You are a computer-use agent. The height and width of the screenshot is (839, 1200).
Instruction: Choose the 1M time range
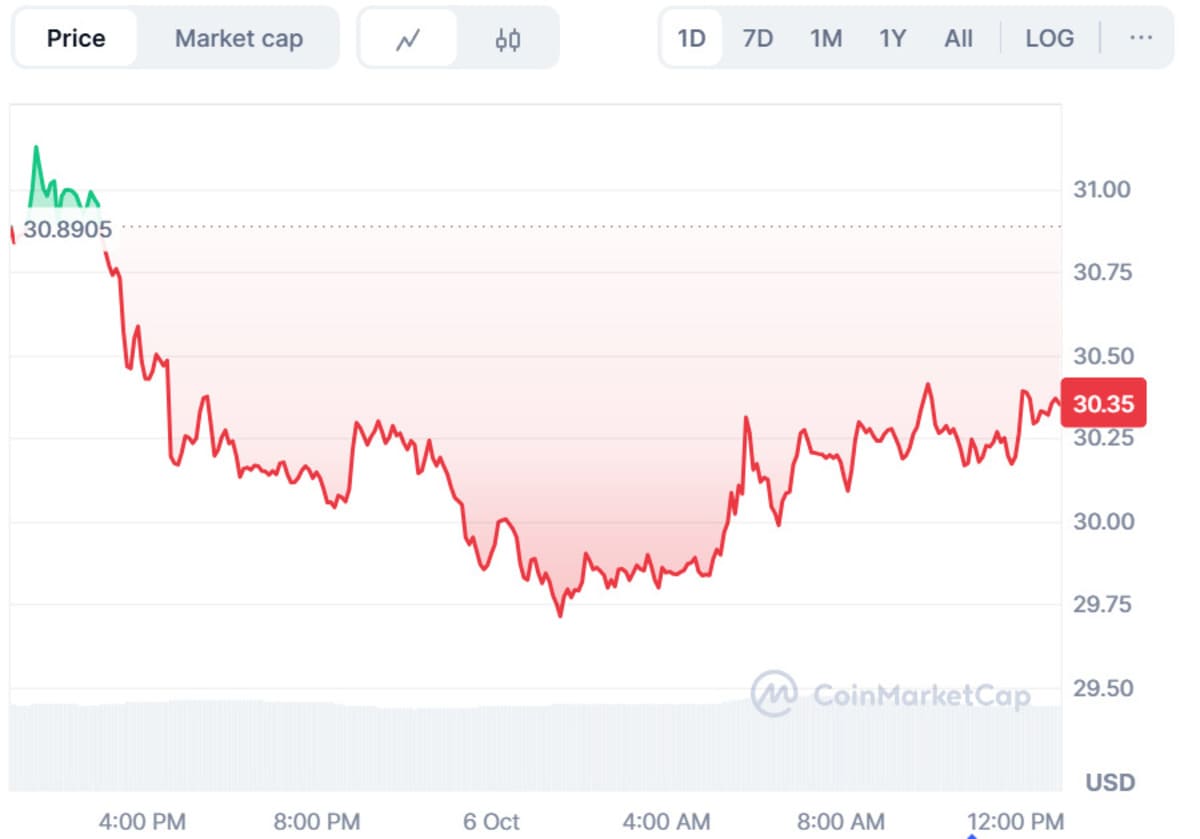(x=825, y=38)
